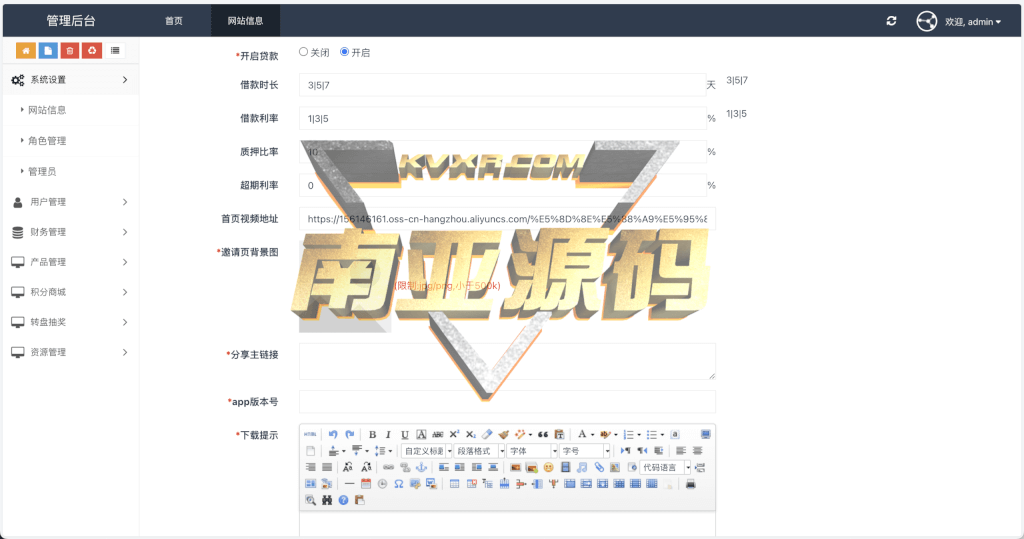Open the 字号 font size dropdown
This screenshot has height=539, width=1024.
[x=586, y=451]
